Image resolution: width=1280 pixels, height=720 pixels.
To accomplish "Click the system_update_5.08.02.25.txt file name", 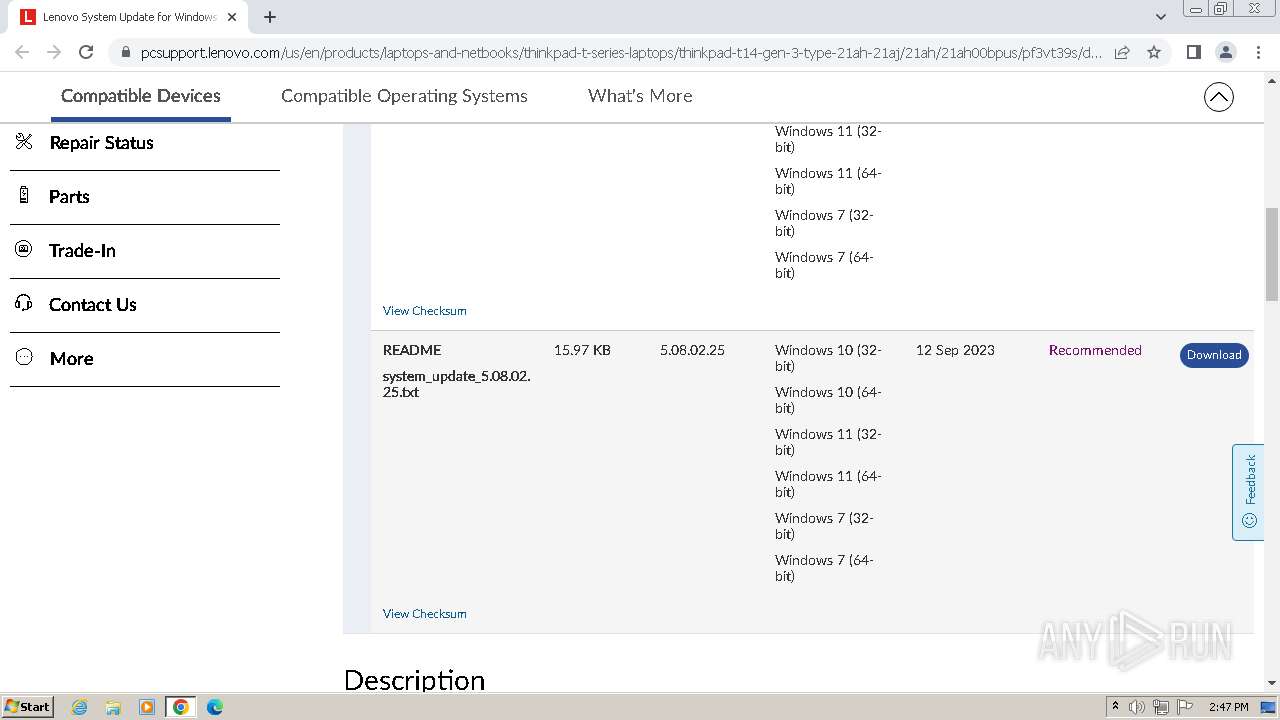I will [456, 384].
